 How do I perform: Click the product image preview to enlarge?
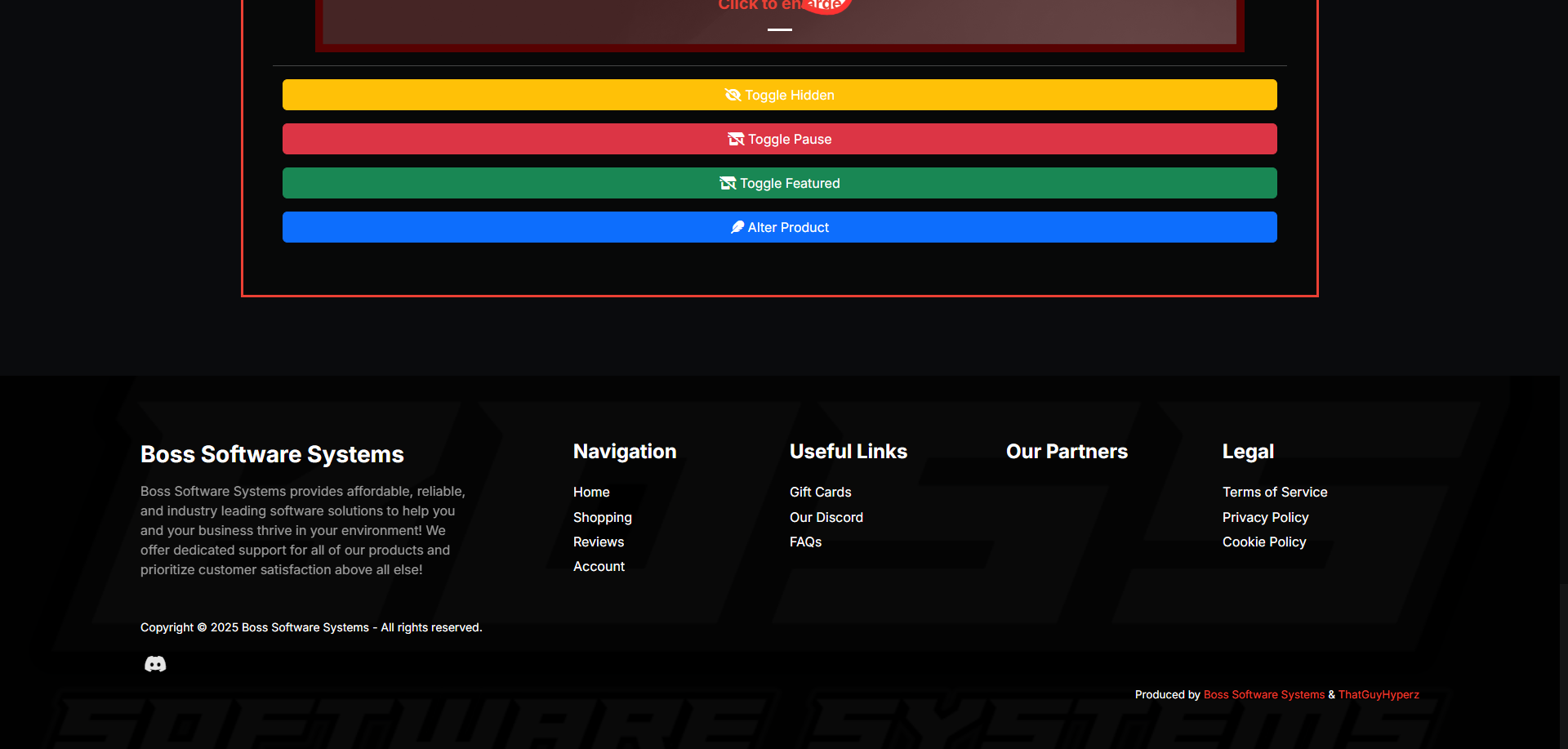pyautogui.click(x=780, y=21)
